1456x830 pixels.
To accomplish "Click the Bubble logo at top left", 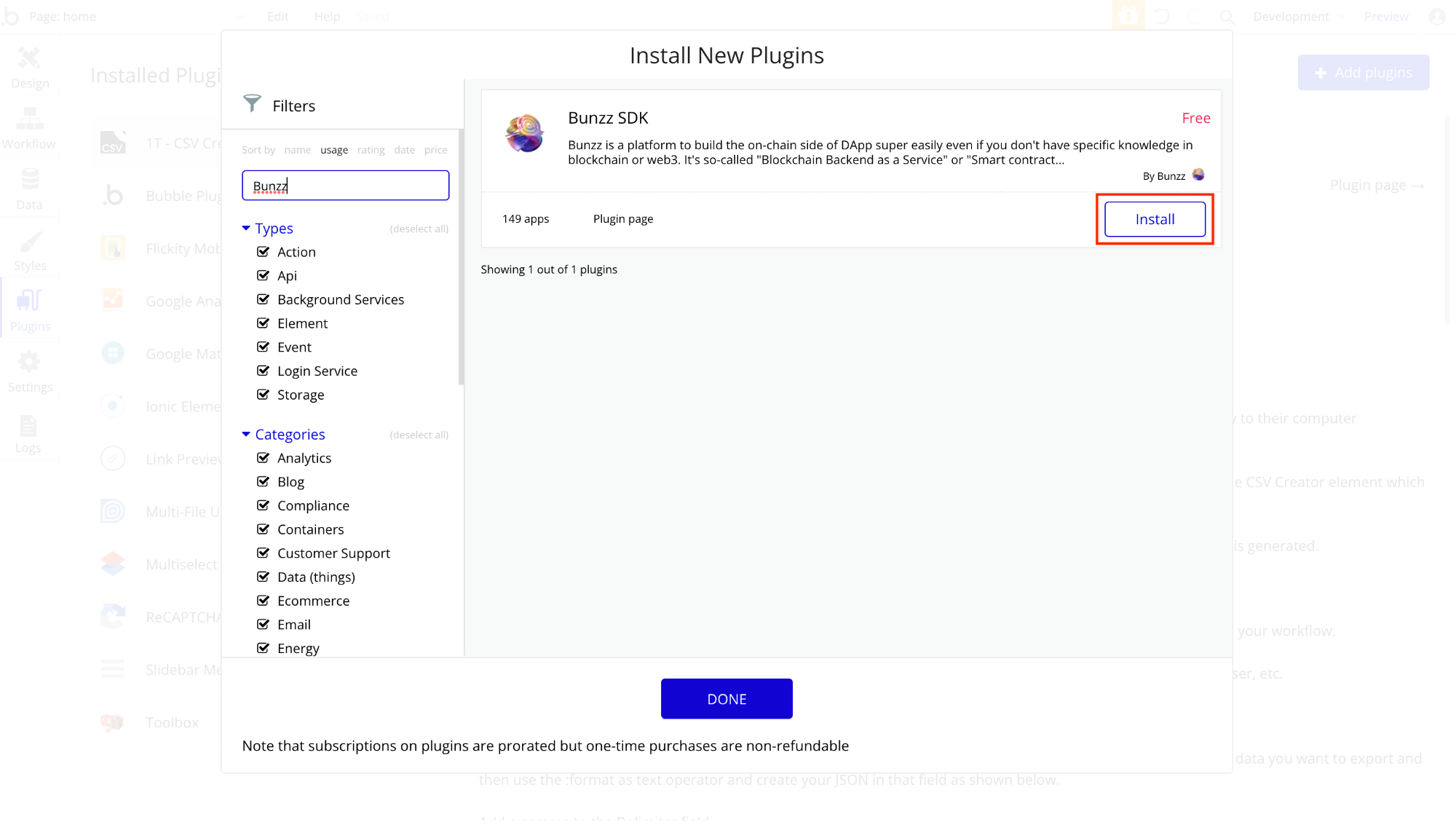I will click(11, 16).
